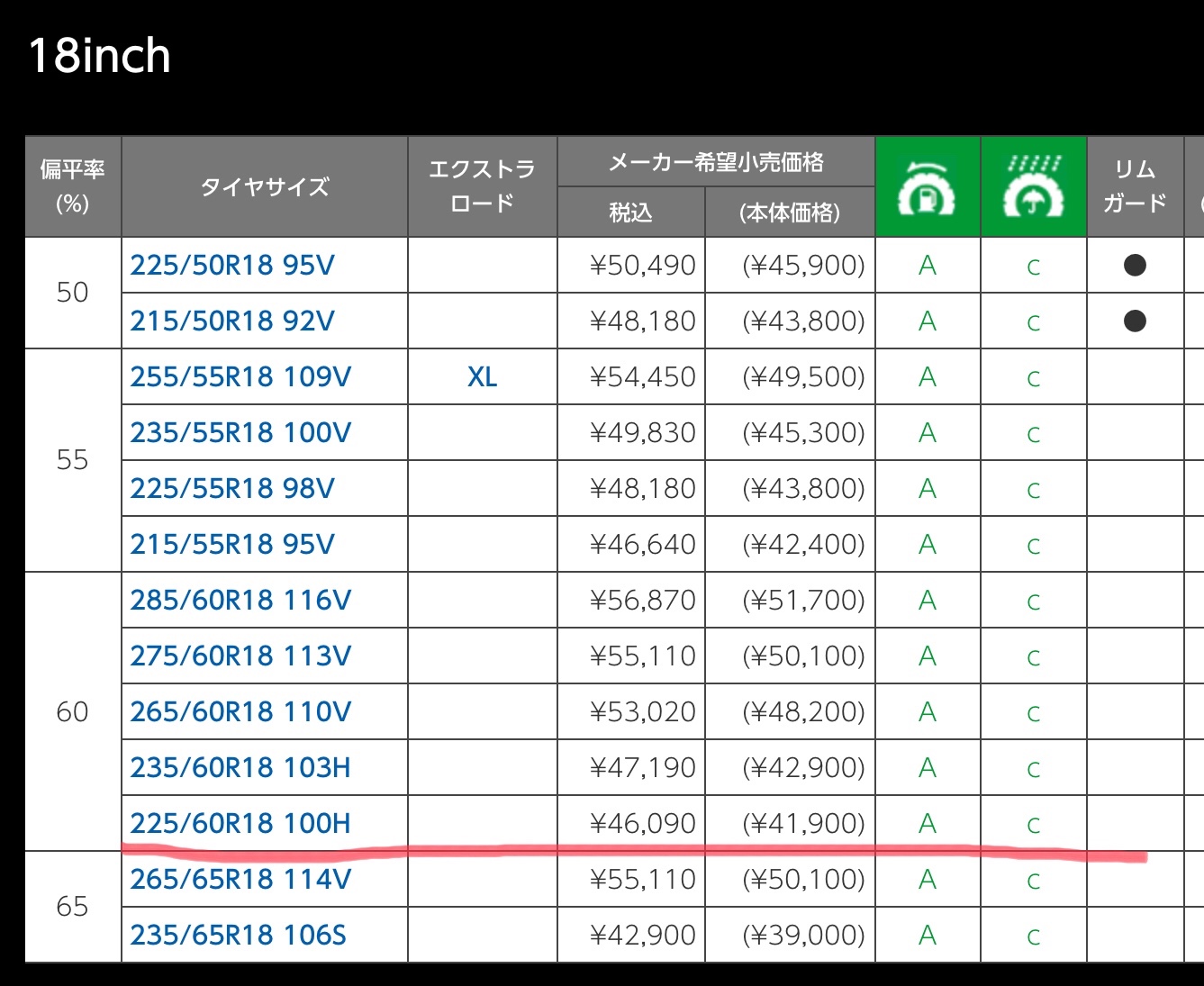This screenshot has height=986, width=1204.
Task: Select the underlined 225/60R18 100H tire
Action: (240, 823)
